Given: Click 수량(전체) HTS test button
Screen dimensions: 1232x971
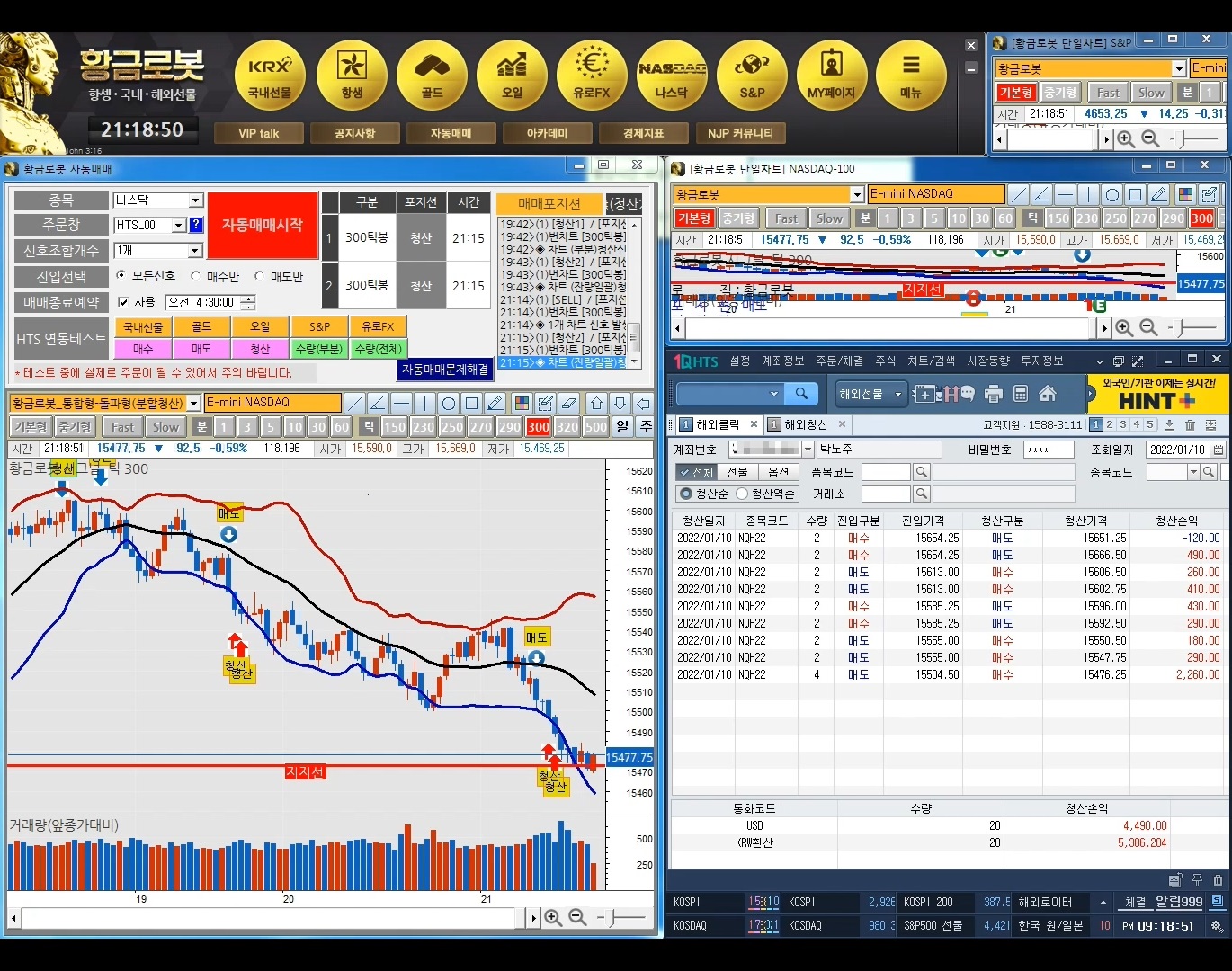Looking at the screenshot, I should [379, 348].
